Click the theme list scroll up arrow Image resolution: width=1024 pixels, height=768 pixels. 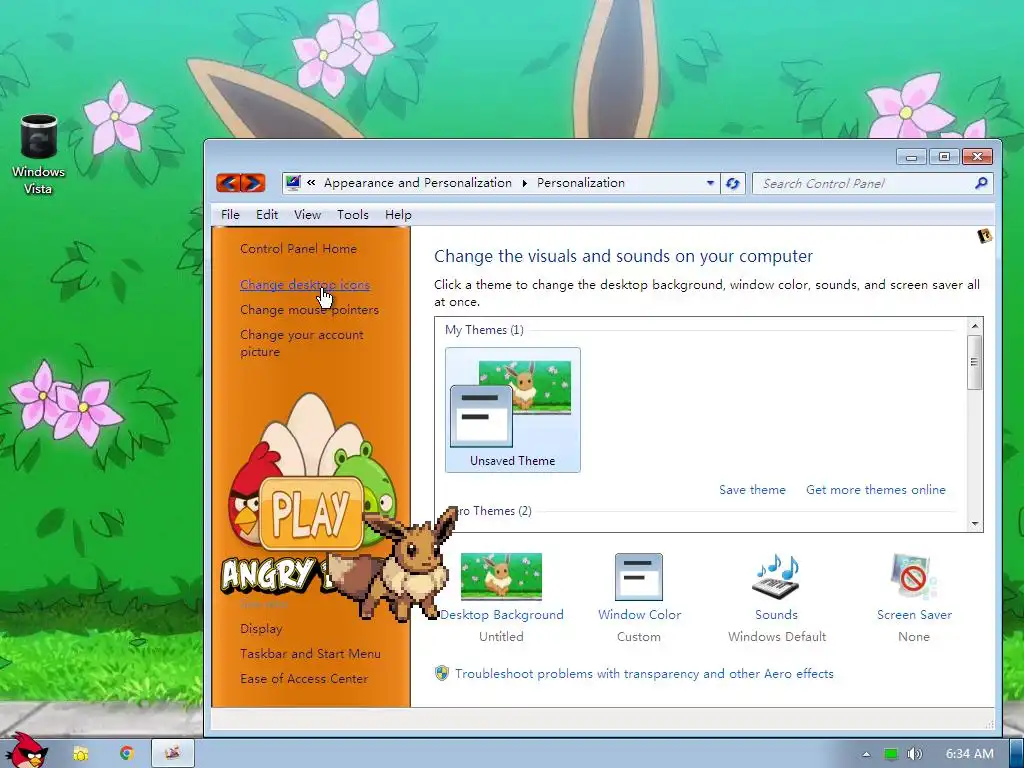(x=974, y=326)
